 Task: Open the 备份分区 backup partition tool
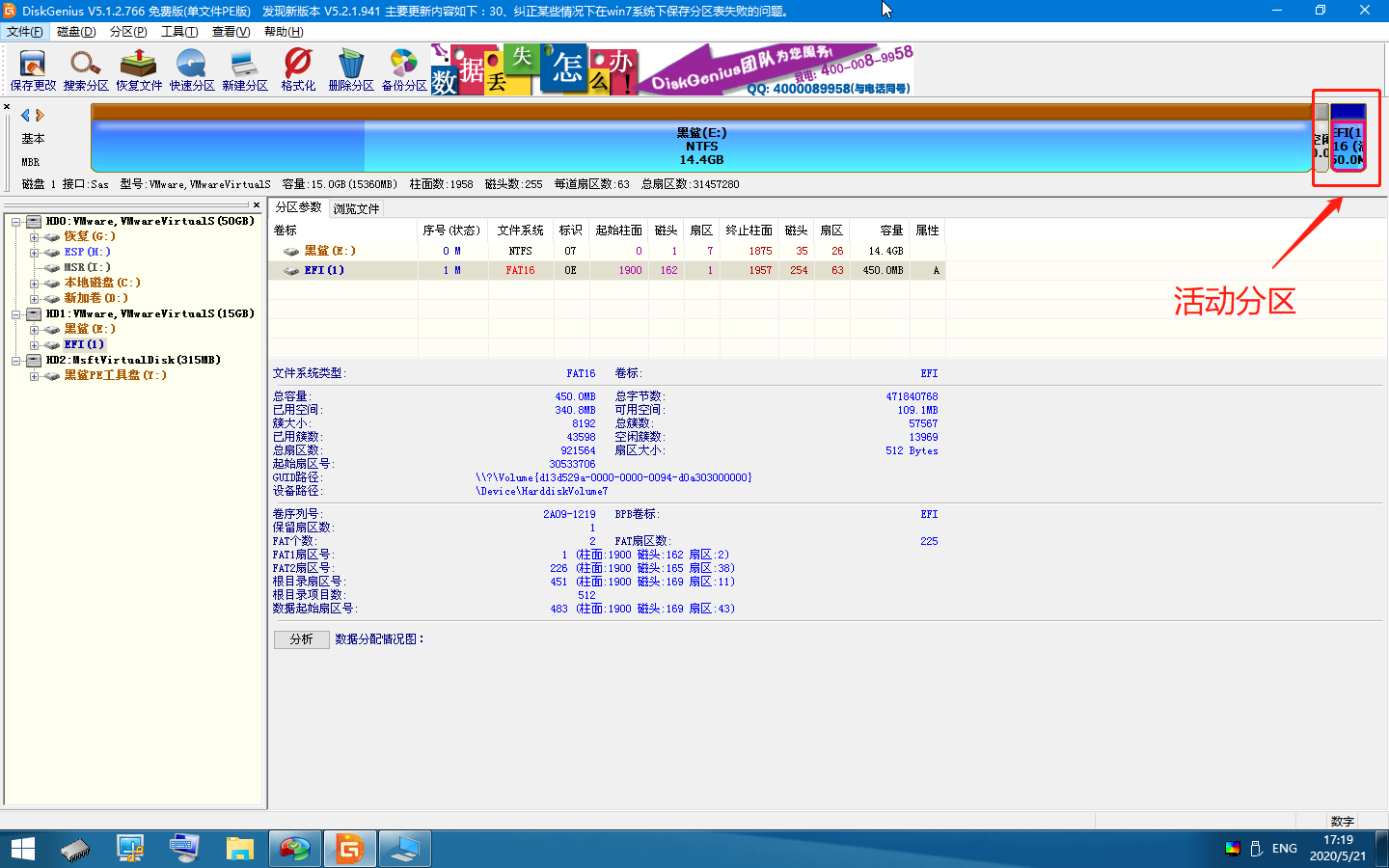point(404,70)
